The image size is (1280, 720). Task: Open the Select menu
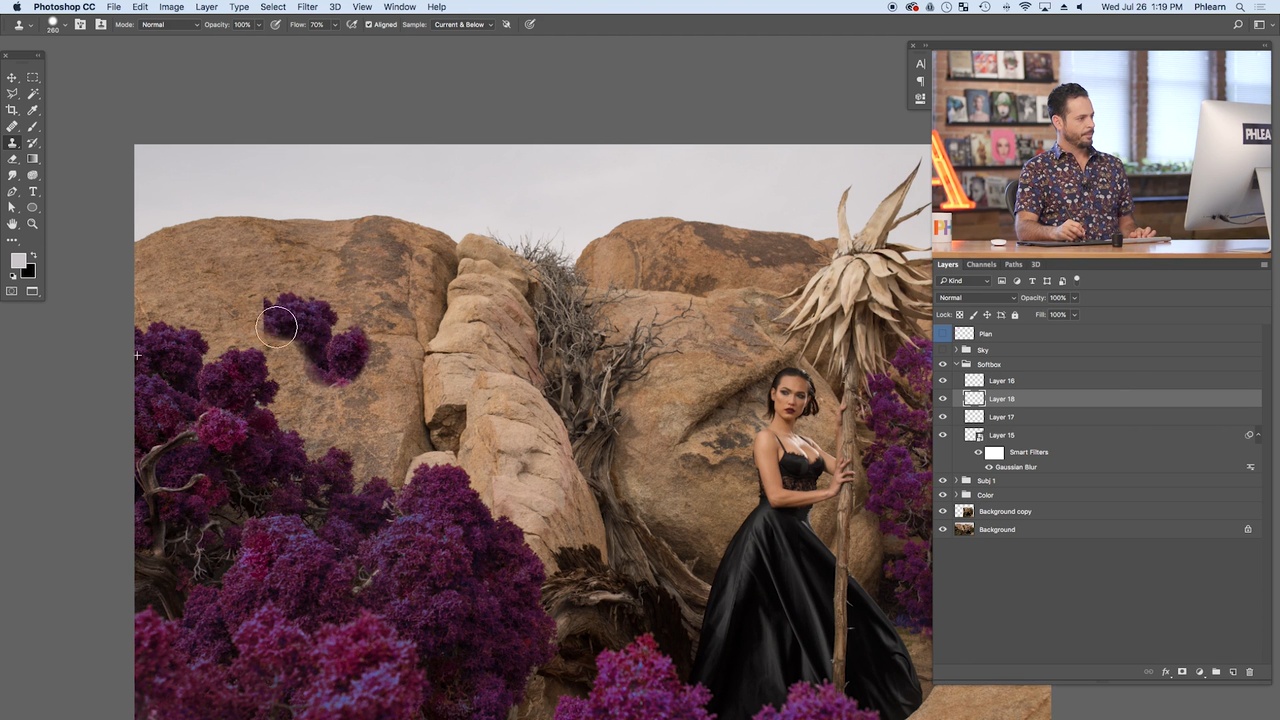point(273,7)
